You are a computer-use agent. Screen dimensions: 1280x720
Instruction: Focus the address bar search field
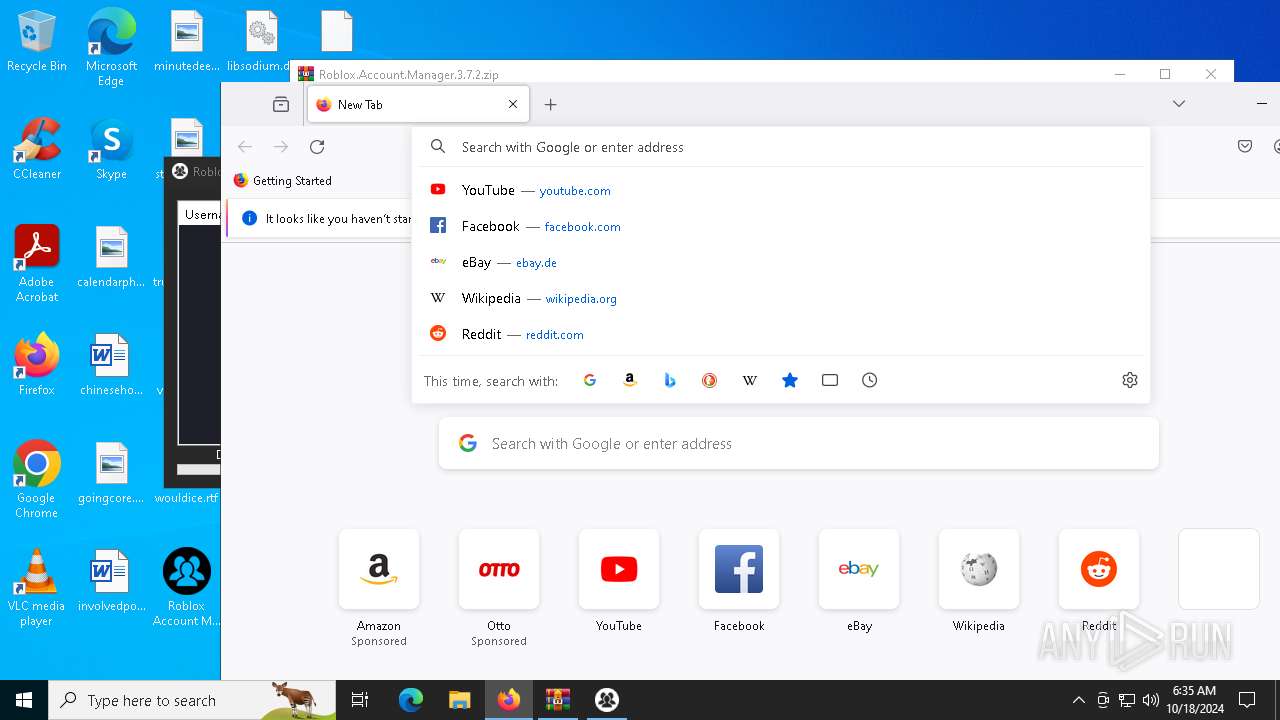pyautogui.click(x=780, y=147)
